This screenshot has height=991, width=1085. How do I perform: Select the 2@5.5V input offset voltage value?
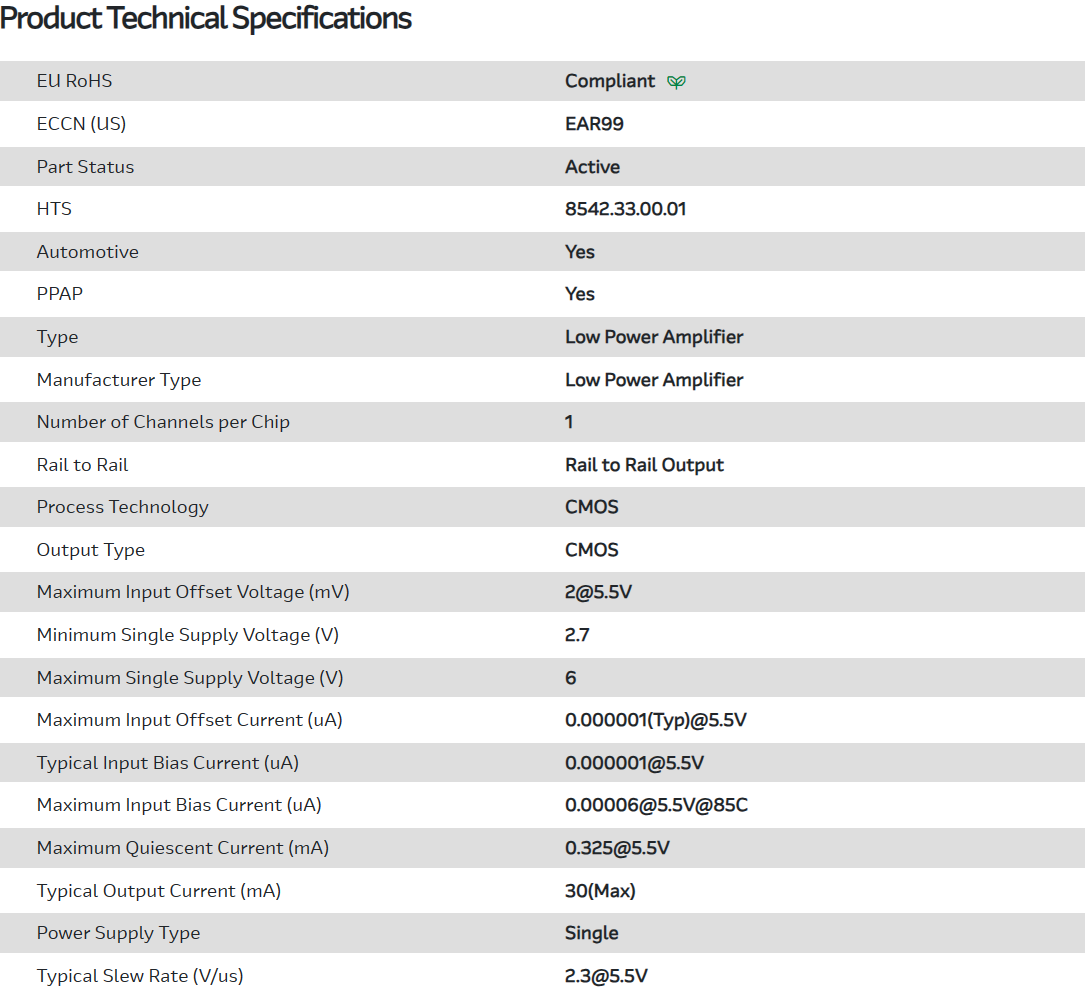tap(598, 592)
